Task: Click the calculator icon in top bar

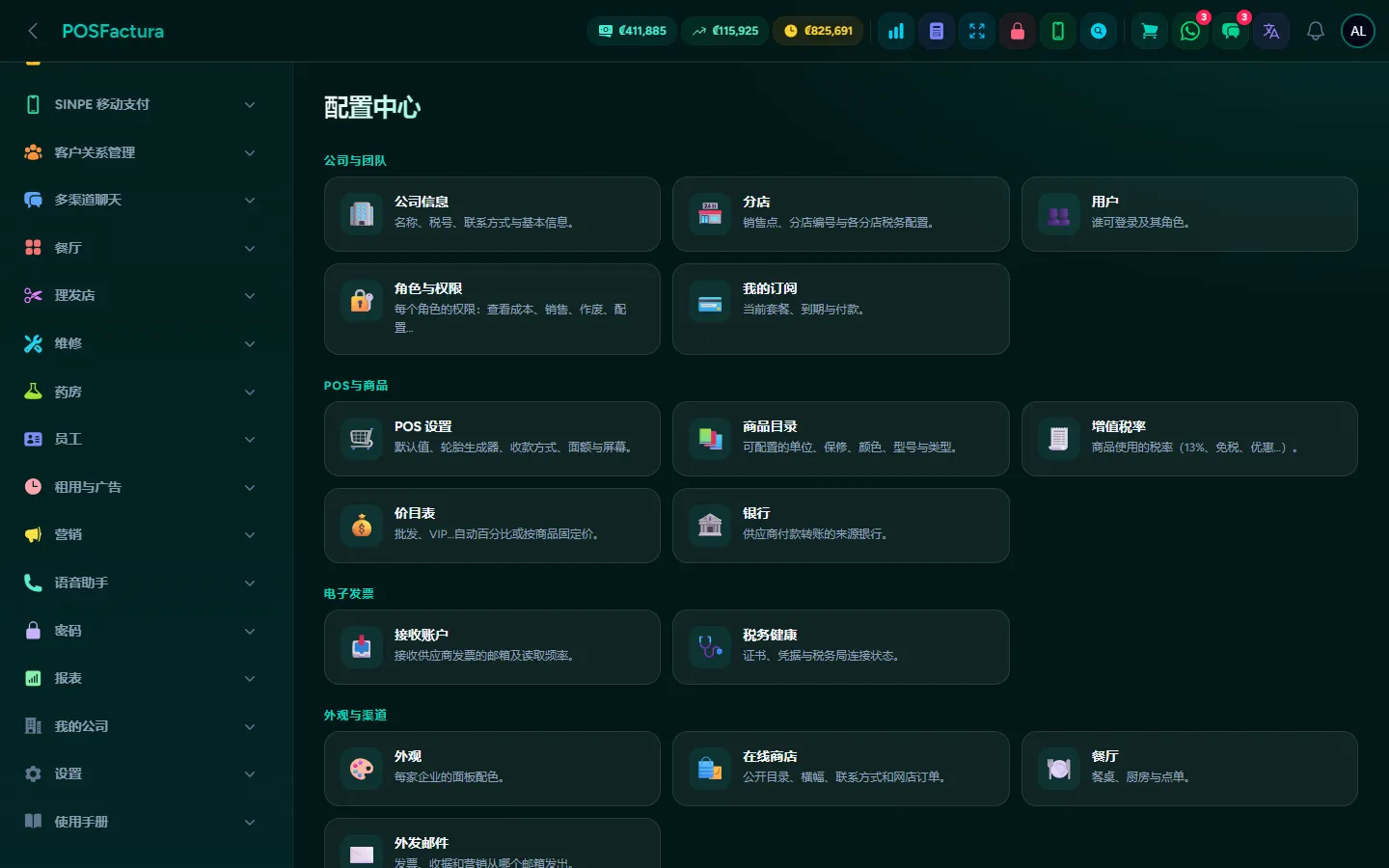Action: tap(937, 31)
